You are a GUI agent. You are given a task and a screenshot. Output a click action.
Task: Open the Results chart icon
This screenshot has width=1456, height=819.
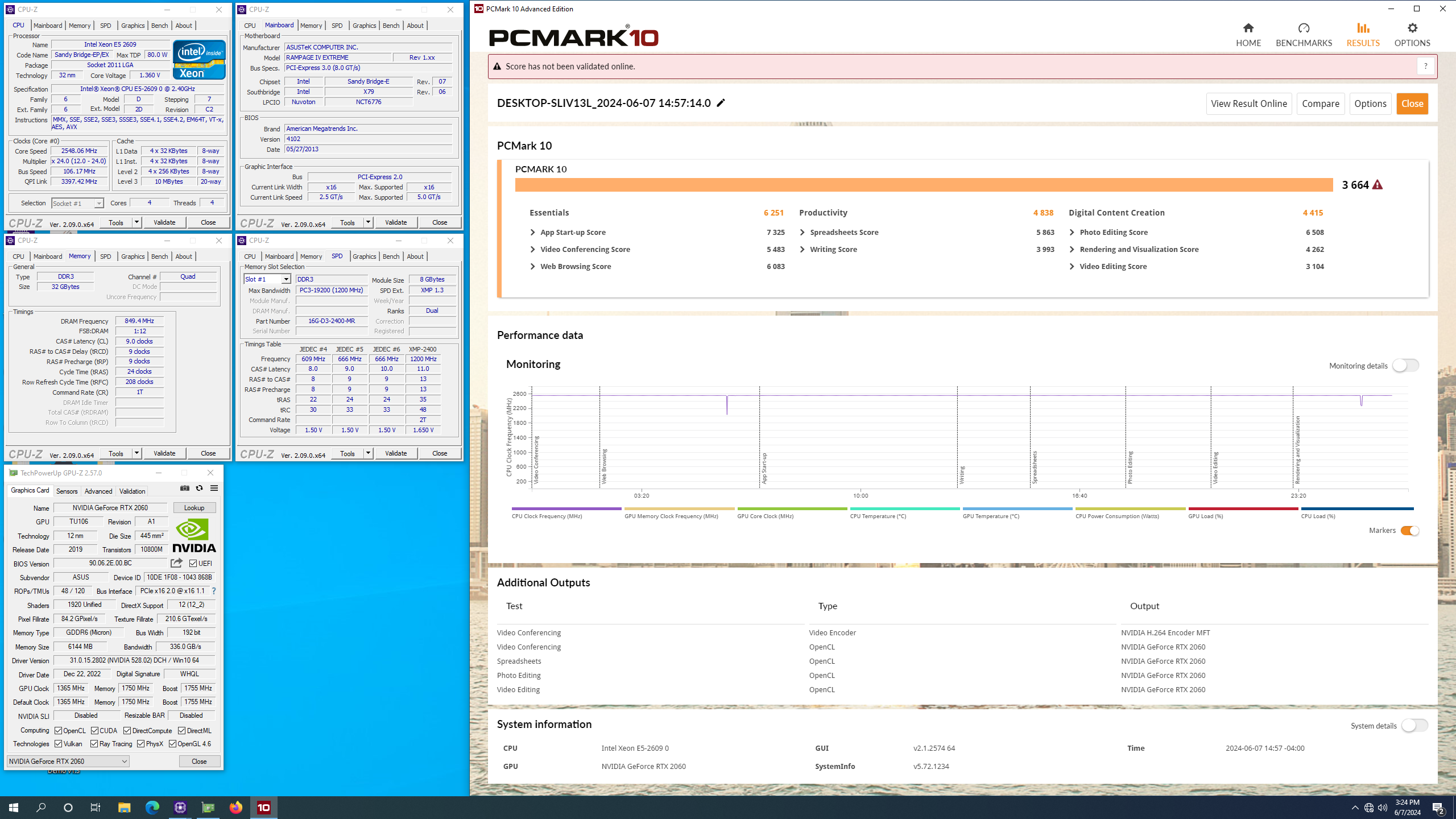(x=1363, y=28)
